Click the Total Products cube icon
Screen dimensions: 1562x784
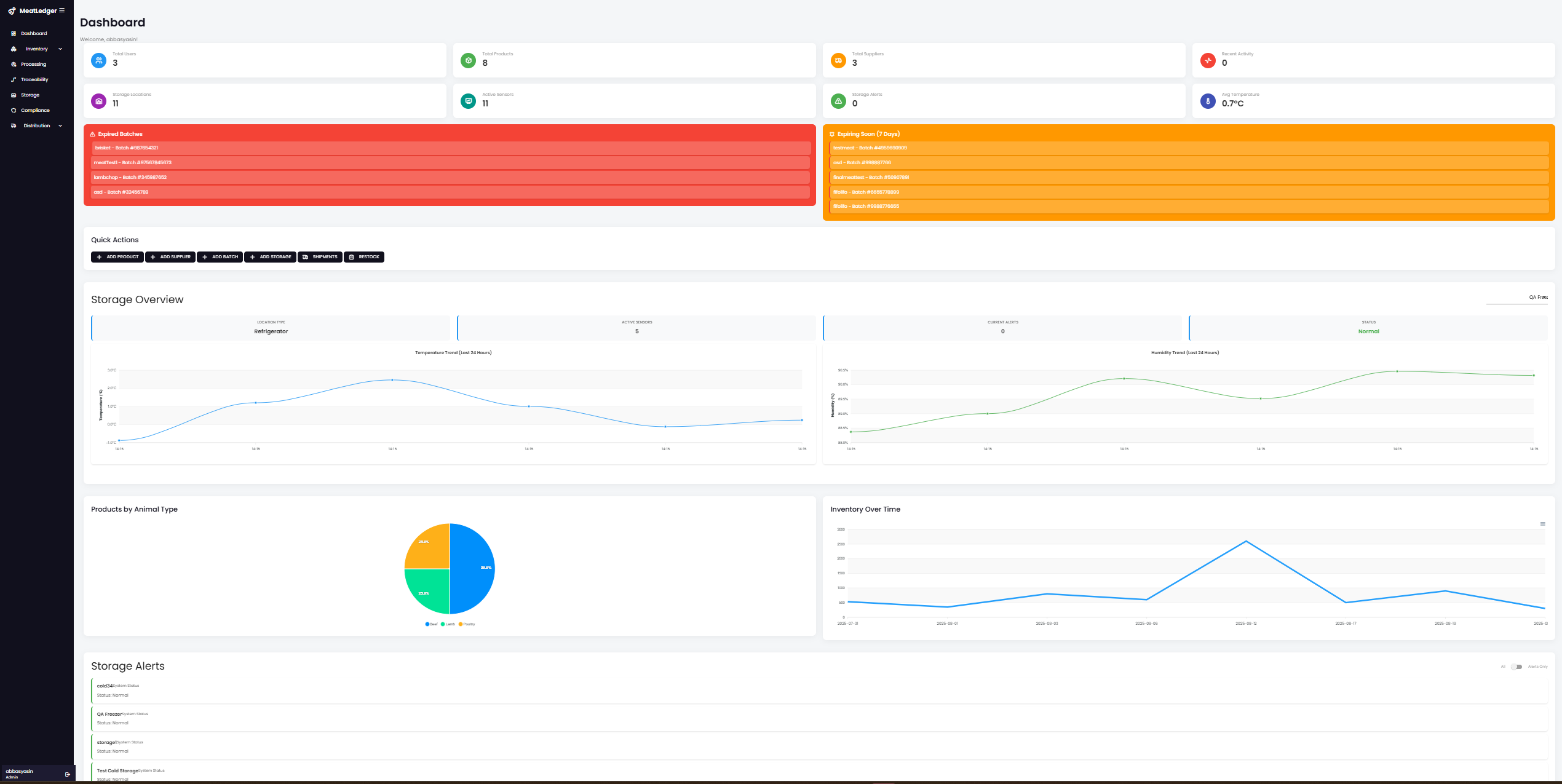click(468, 60)
